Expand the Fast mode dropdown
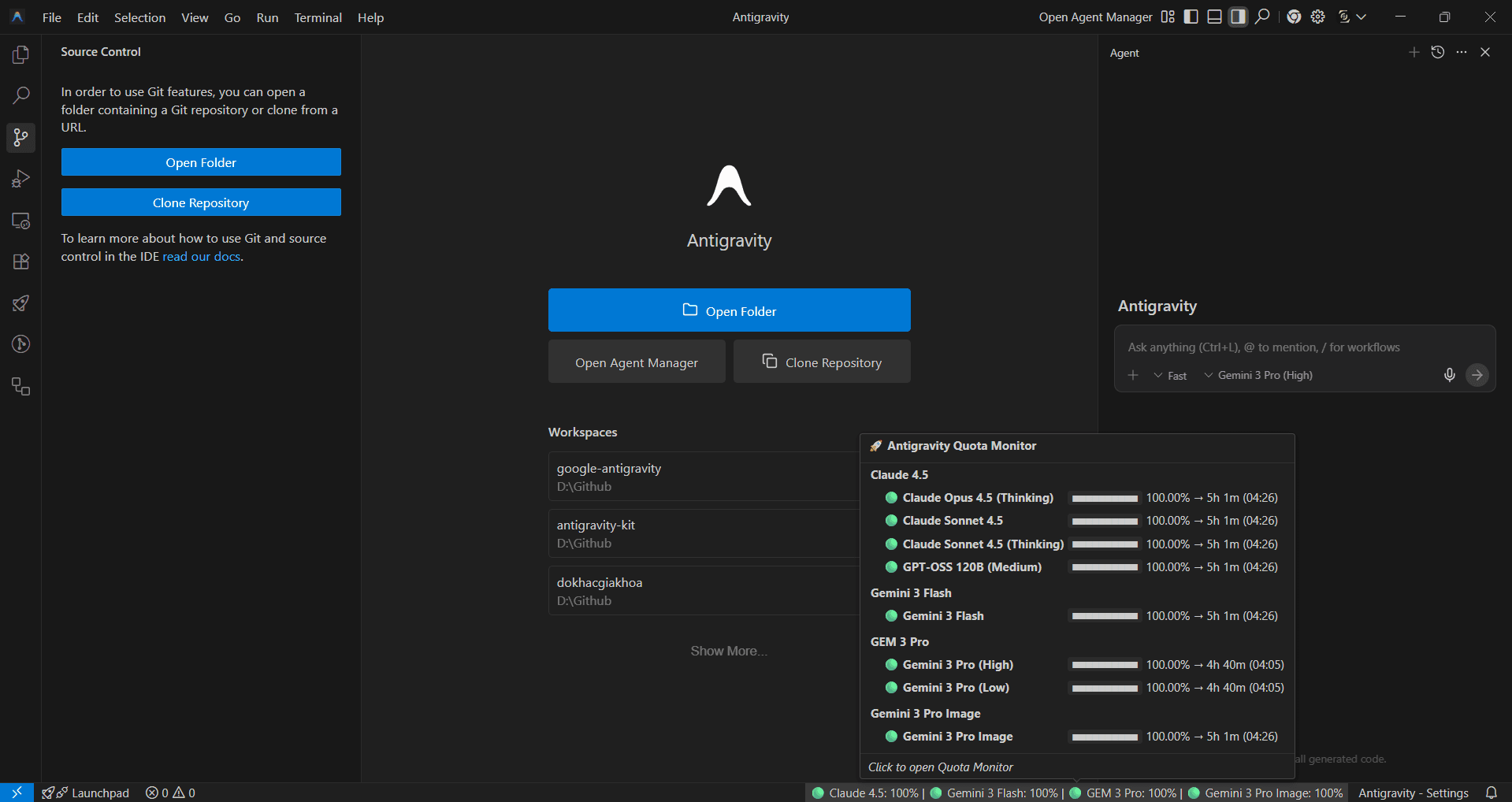The width and height of the screenshot is (1512, 802). pos(1169,375)
